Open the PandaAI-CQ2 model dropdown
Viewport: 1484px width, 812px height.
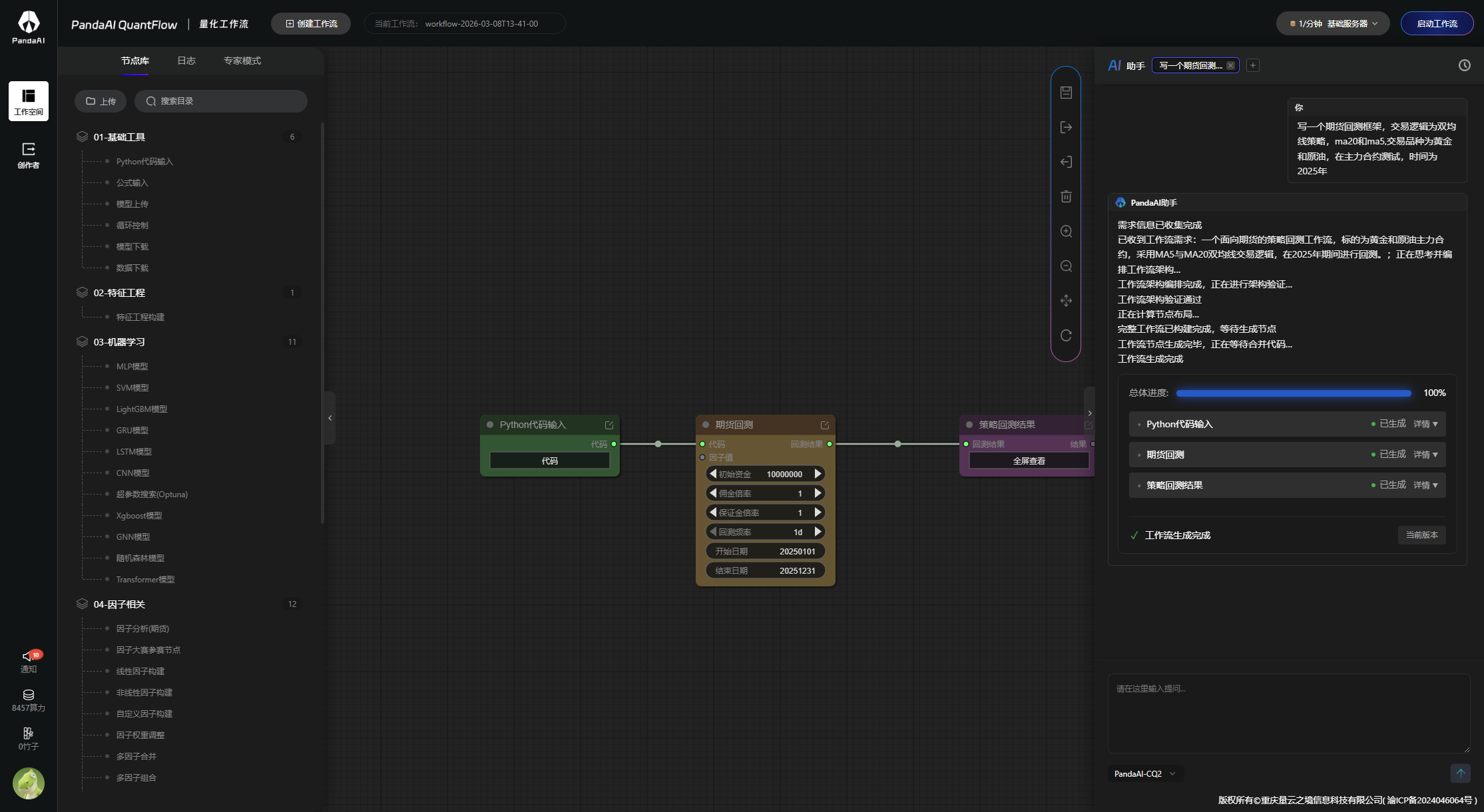(x=1144, y=773)
